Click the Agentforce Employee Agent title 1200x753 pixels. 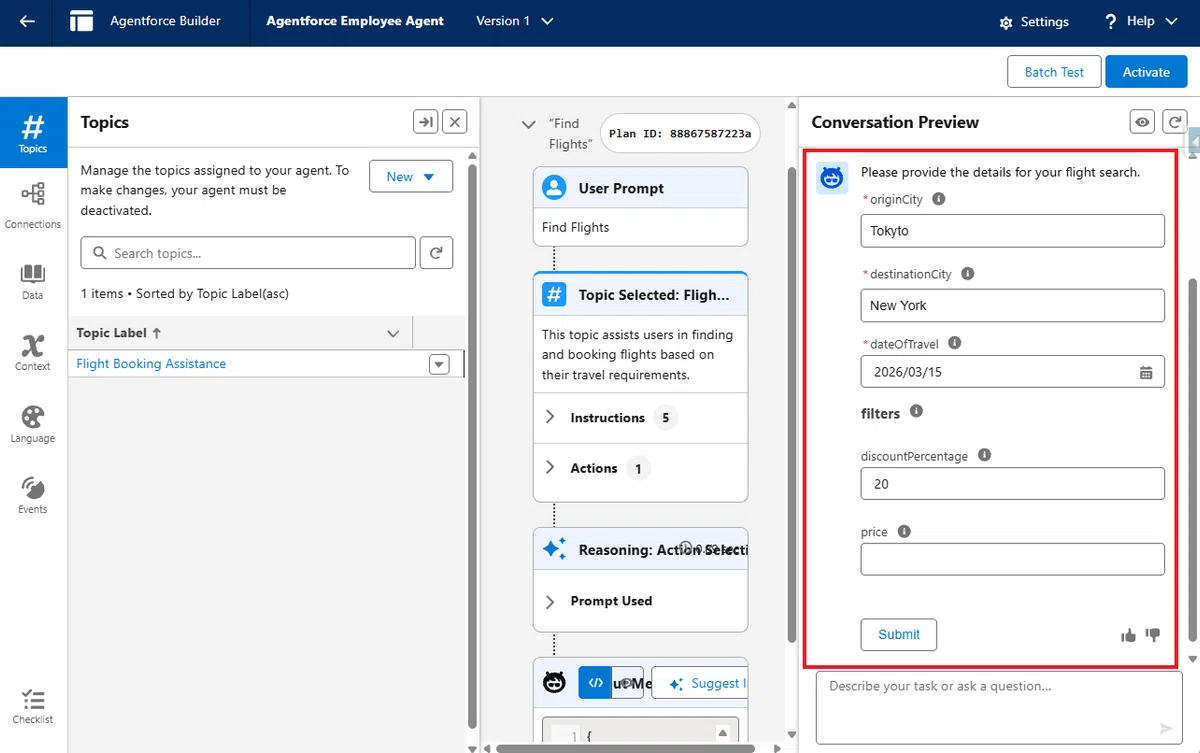coord(355,21)
